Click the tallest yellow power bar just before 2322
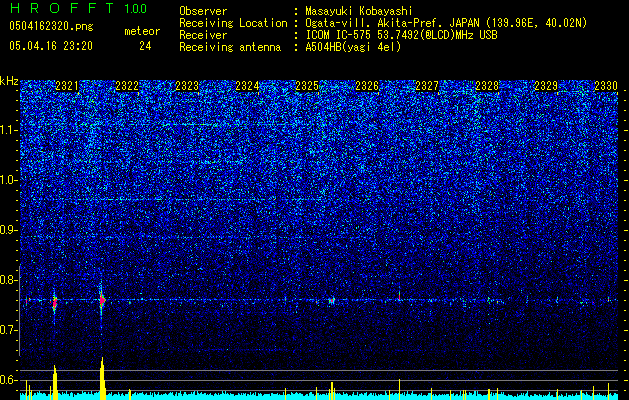This screenshot has height=400, width=629. 103,378
